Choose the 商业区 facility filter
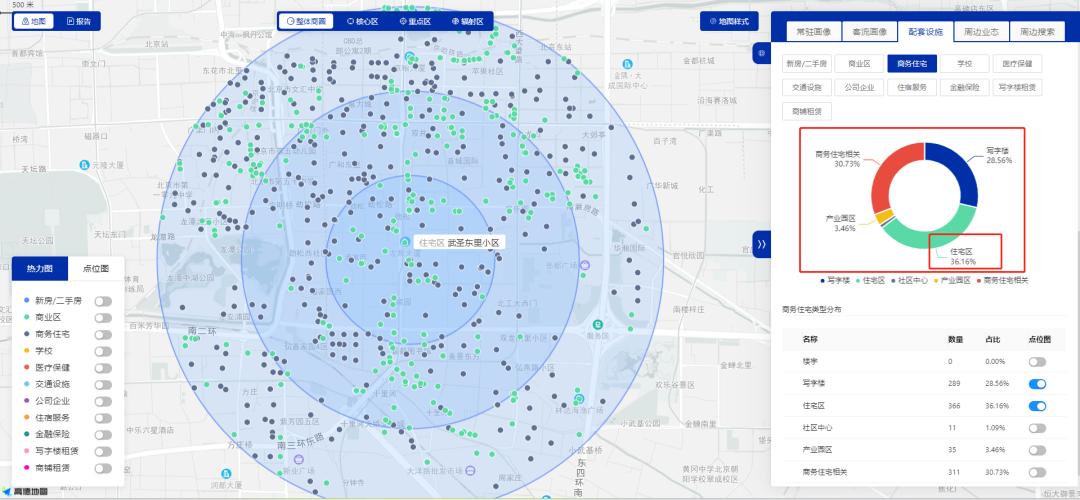 [859, 64]
